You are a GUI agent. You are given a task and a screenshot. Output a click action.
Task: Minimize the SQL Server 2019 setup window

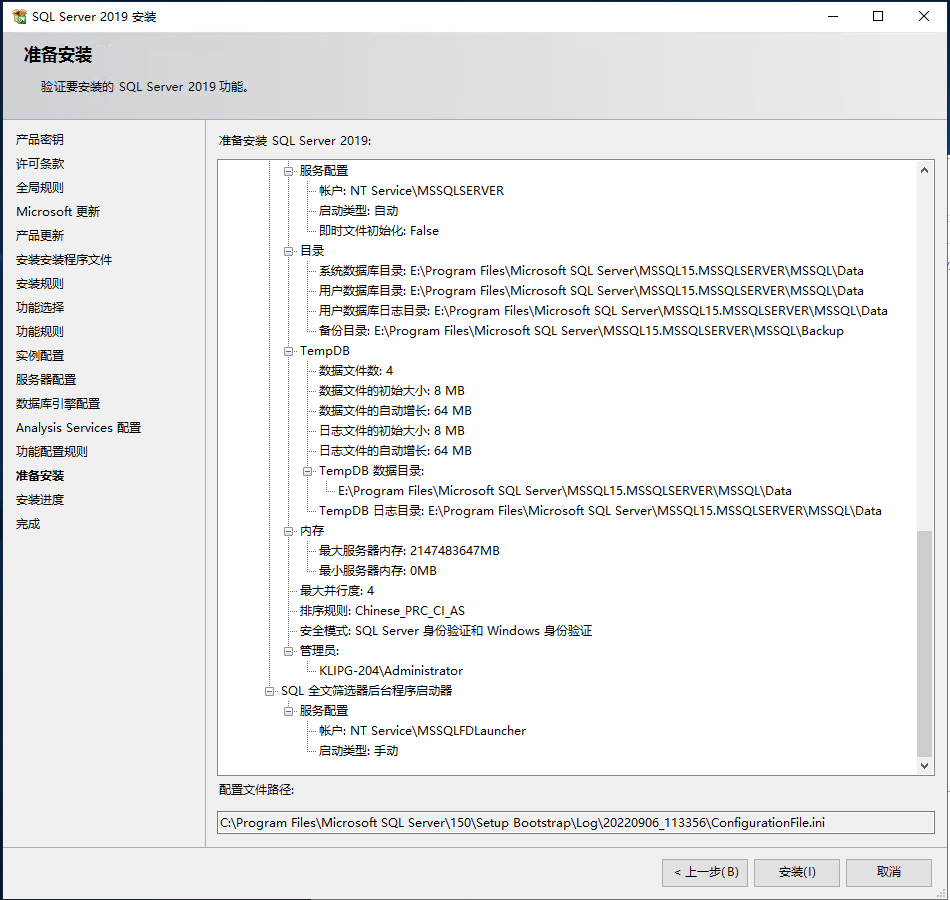[x=833, y=16]
